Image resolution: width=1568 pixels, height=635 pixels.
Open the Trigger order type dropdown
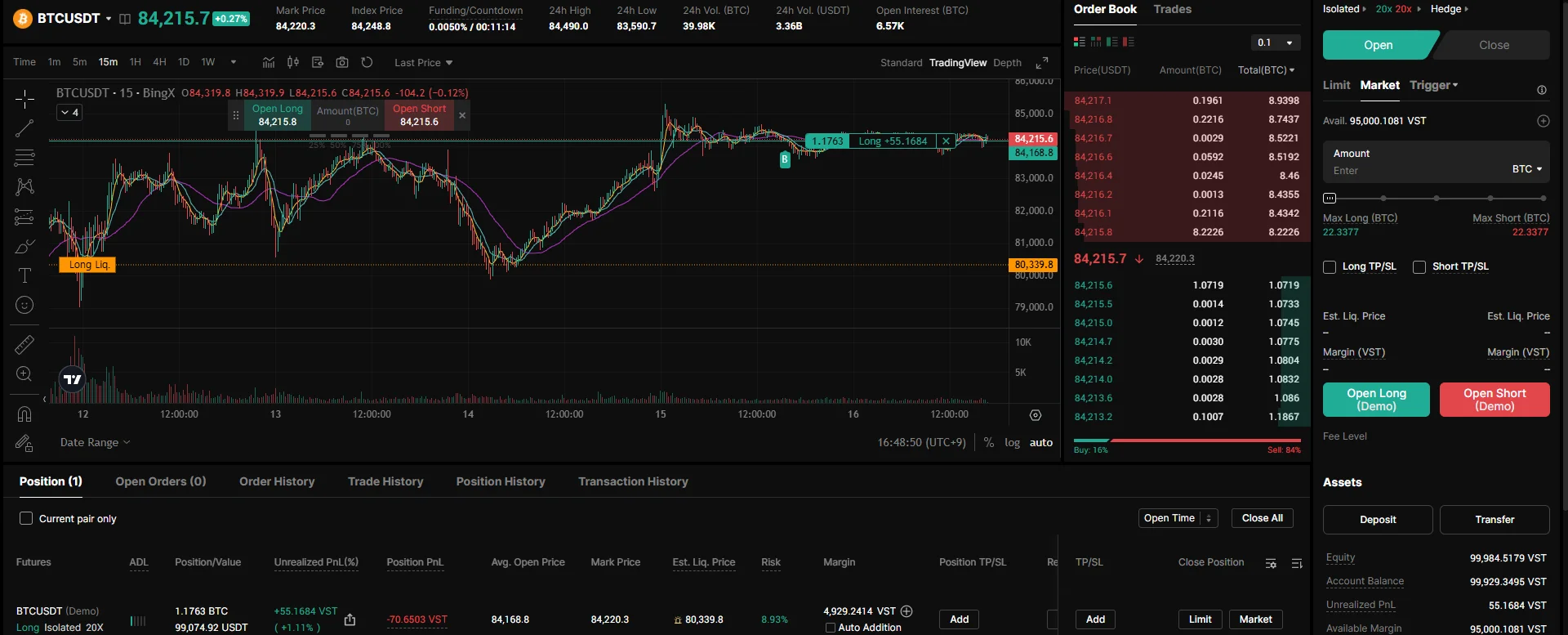point(1433,85)
